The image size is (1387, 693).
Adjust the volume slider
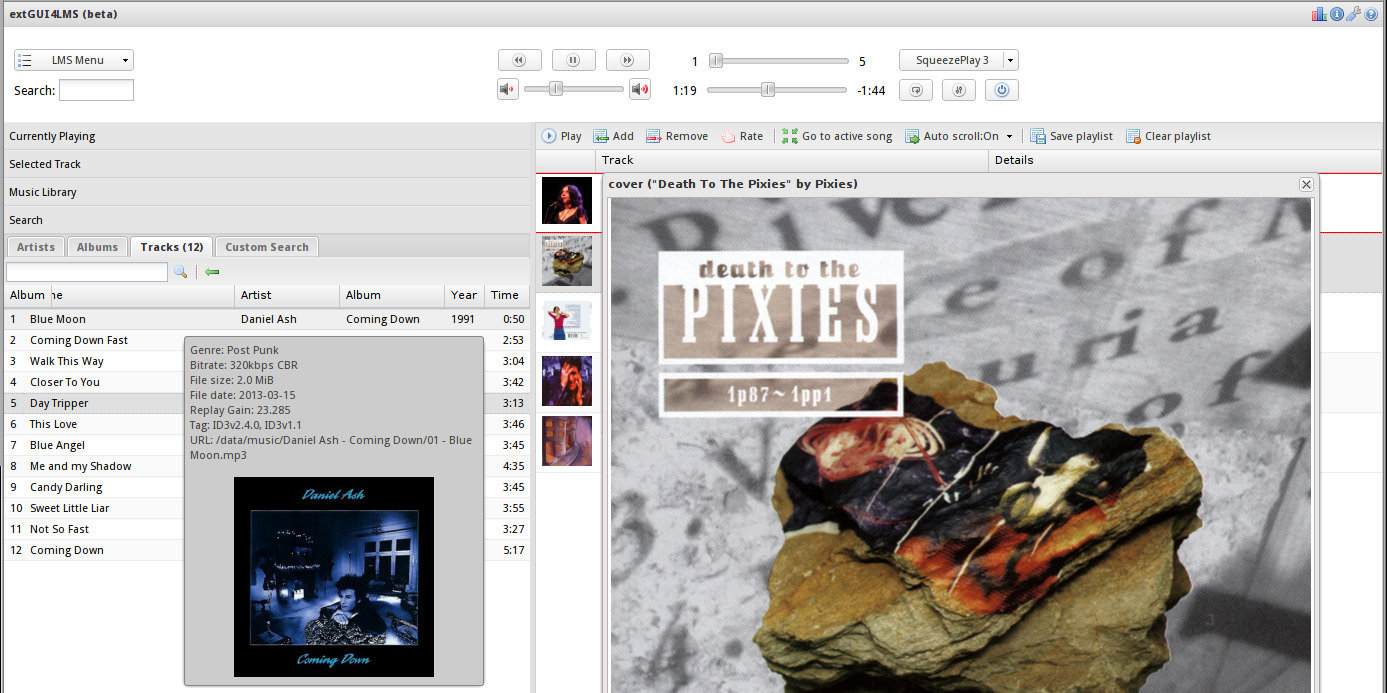574,89
